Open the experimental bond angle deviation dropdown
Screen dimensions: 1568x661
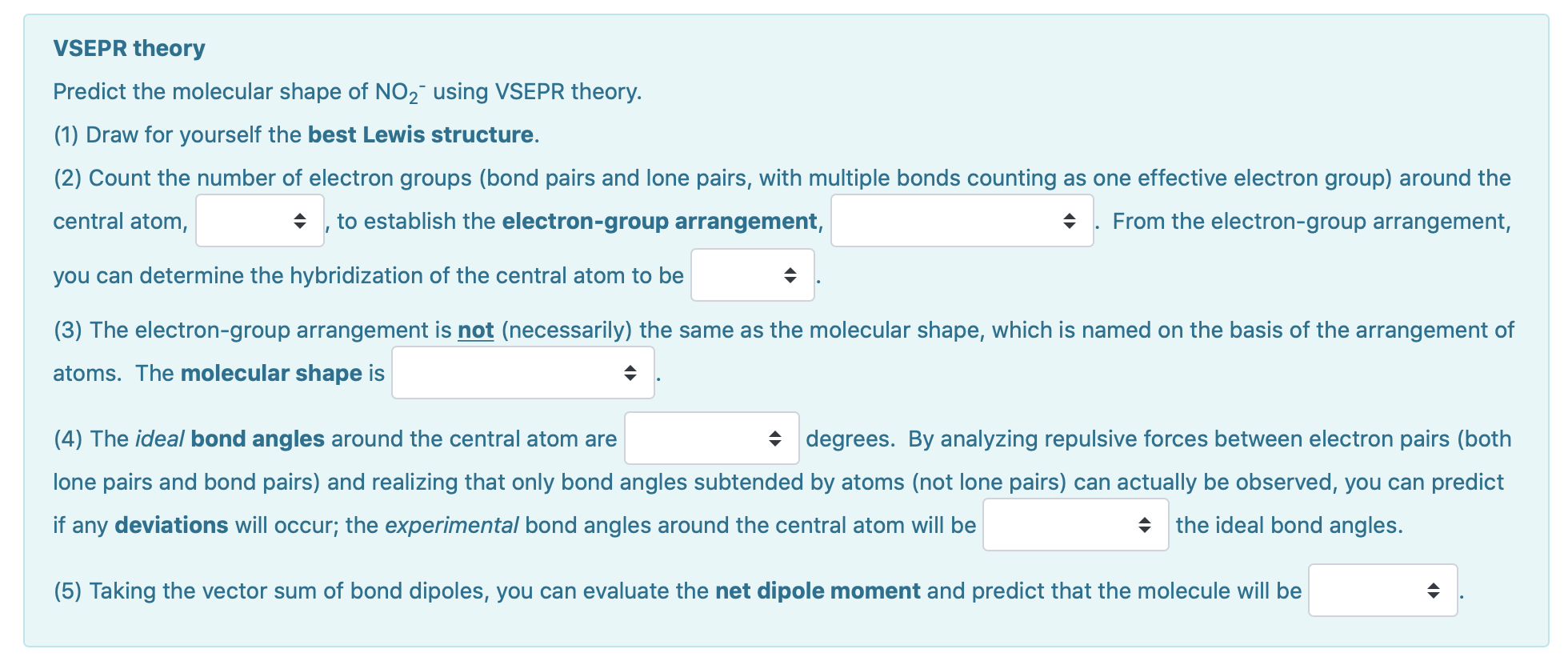[x=1074, y=525]
